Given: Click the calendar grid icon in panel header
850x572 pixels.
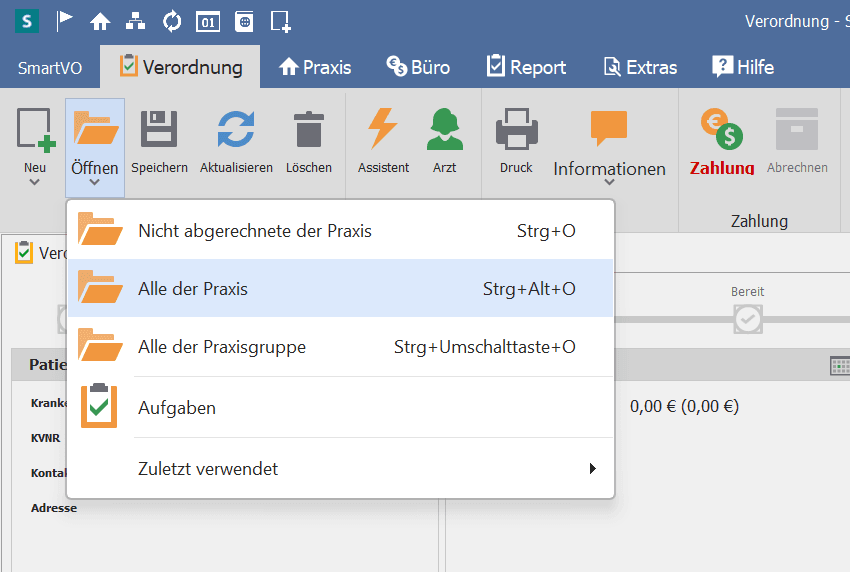Looking at the screenshot, I should pyautogui.click(x=840, y=366).
